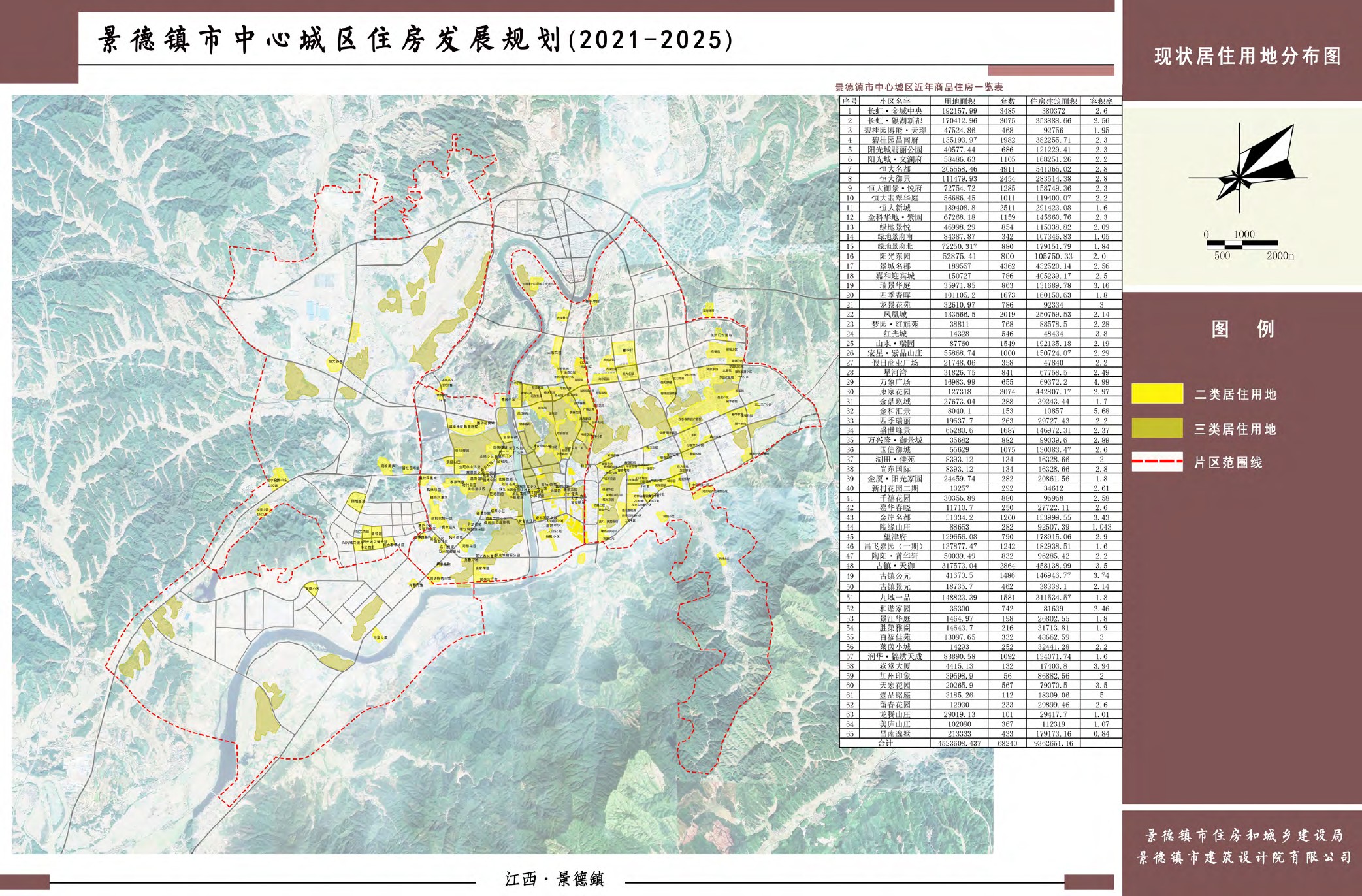1362x896 pixels.
Task: Click the 景德镇市住房和城乡建设局 credit text
Action: 1244,835
